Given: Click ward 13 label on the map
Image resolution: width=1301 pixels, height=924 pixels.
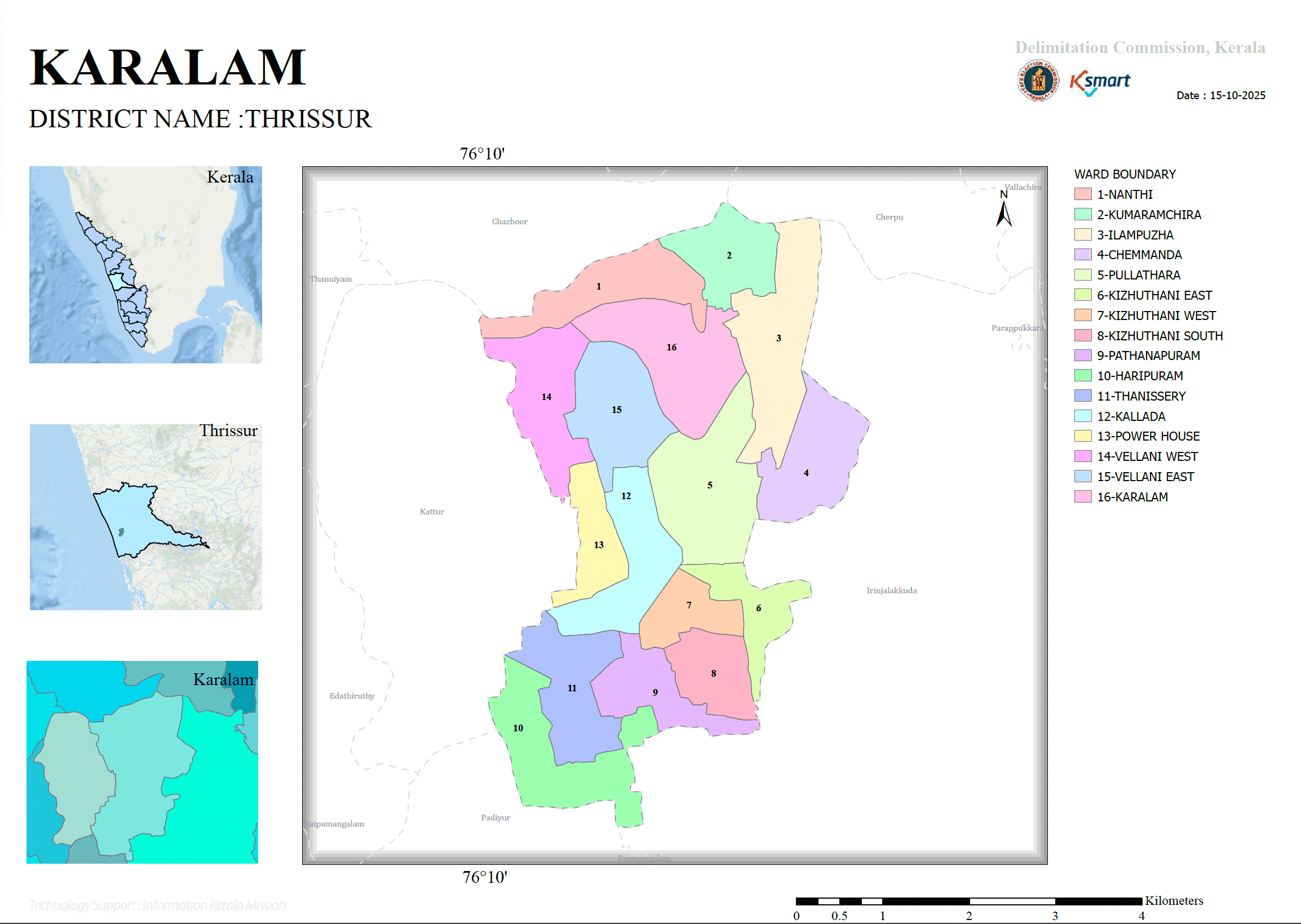Looking at the screenshot, I should (x=599, y=545).
